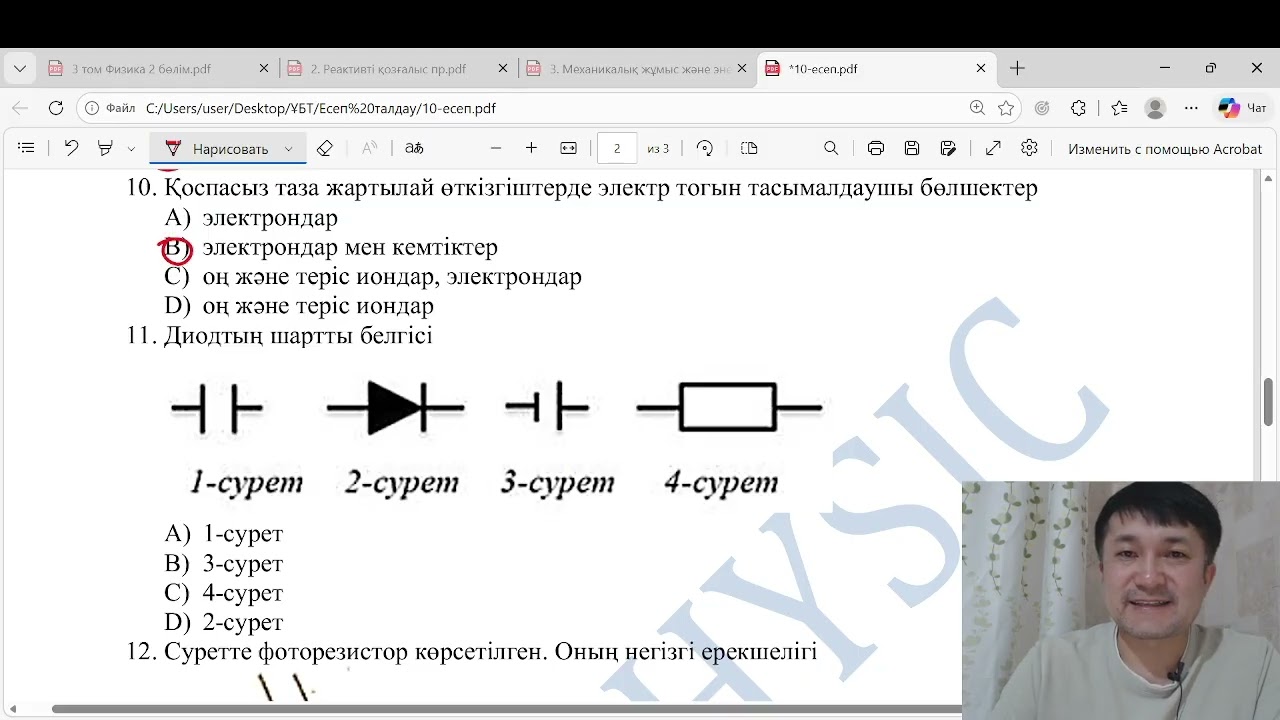The height and width of the screenshot is (720, 1280).
Task: Open the translate 'aあ' tool
Action: [414, 148]
